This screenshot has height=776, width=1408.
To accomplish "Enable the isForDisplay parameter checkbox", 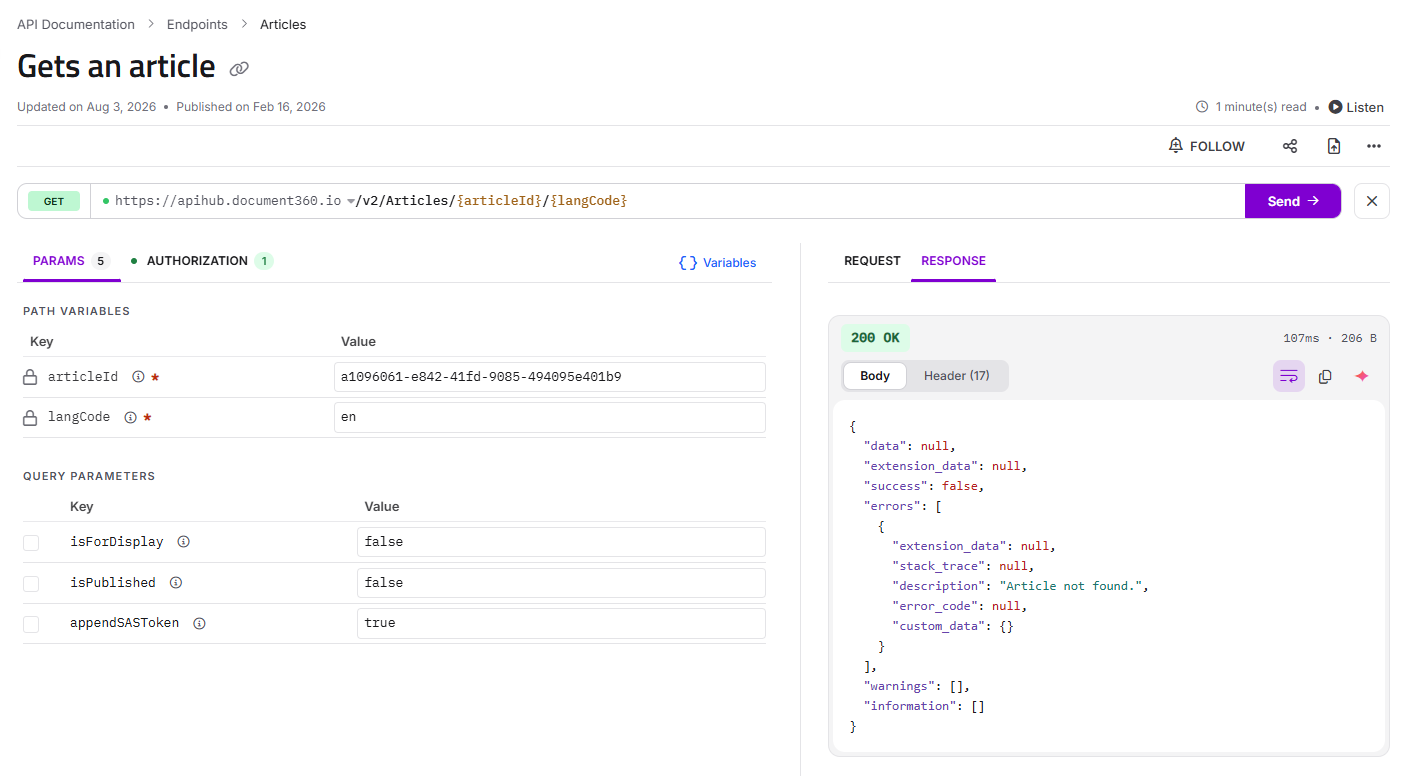I will pyautogui.click(x=31, y=542).
